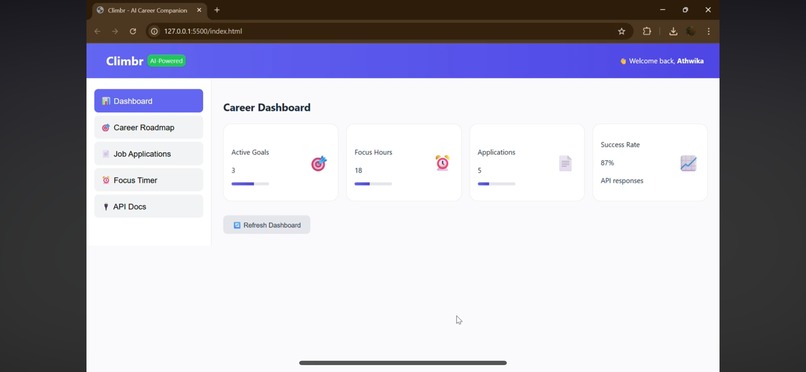Click the Focus Hours progress bar
806x372 pixels.
[x=373, y=183]
